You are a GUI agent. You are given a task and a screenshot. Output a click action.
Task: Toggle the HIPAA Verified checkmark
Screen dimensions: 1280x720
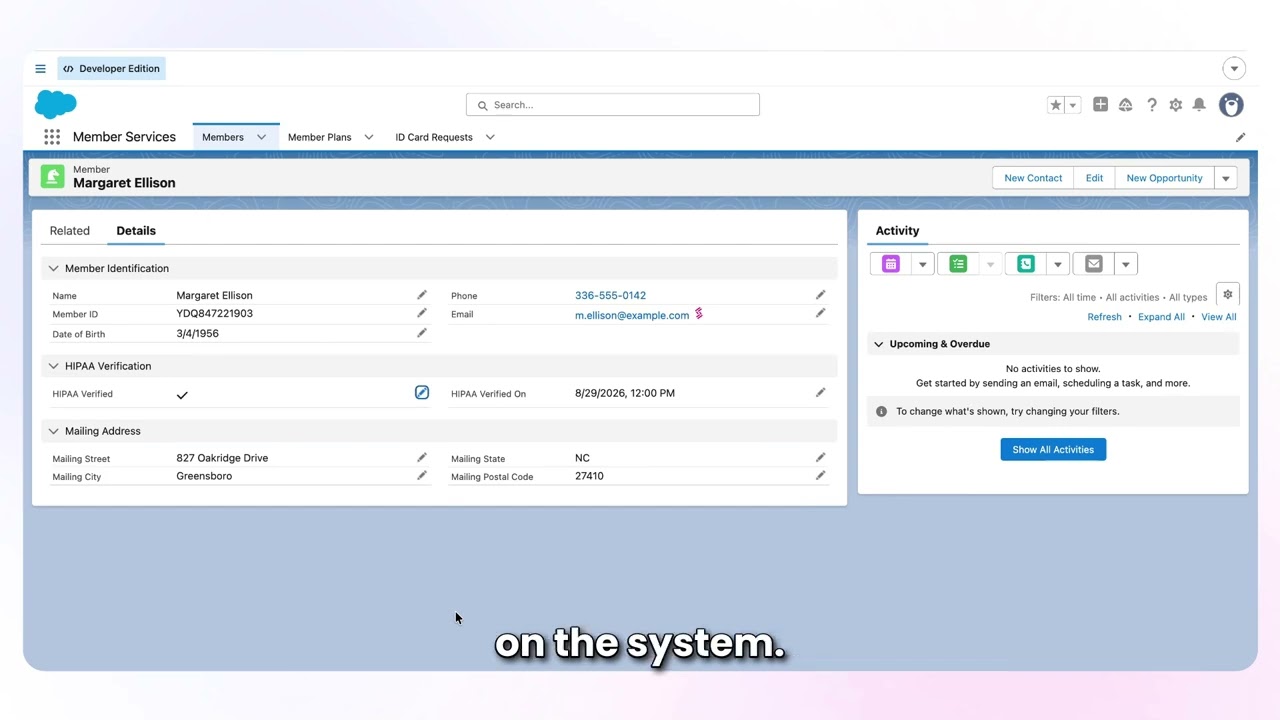pos(182,395)
